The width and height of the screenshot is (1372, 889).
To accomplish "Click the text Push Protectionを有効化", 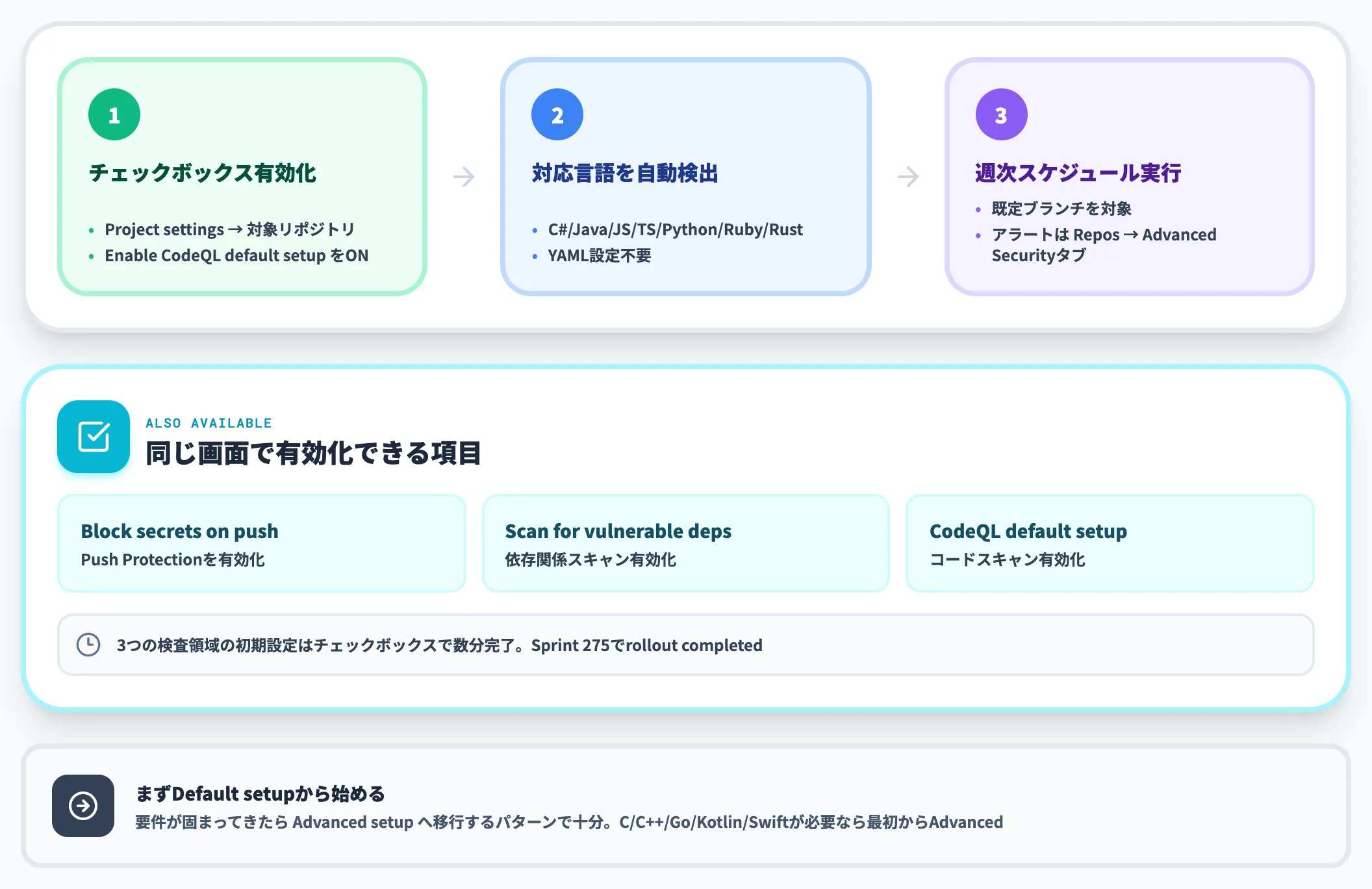I will click(173, 560).
